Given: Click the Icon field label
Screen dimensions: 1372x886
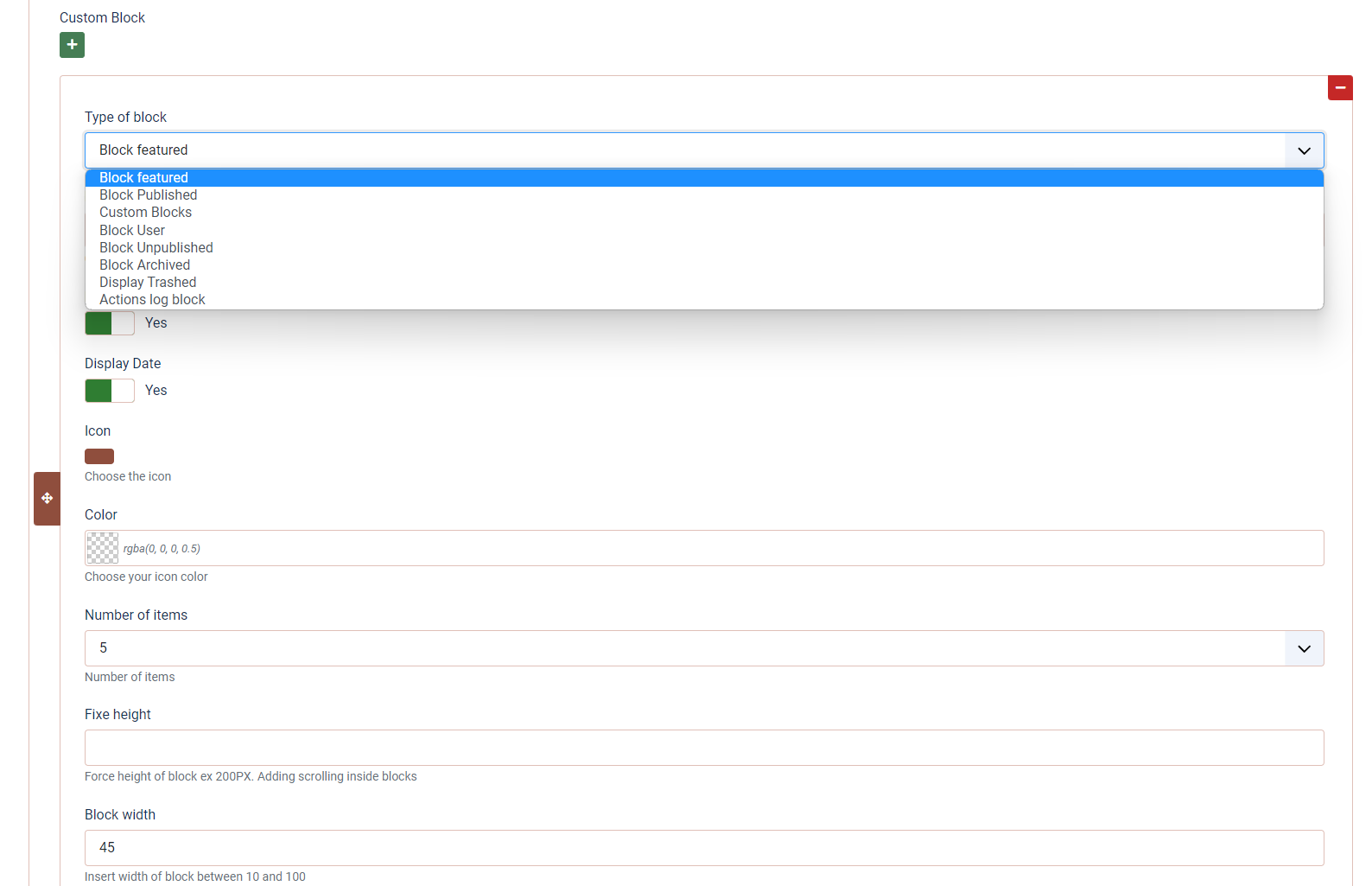Looking at the screenshot, I should pyautogui.click(x=98, y=431).
